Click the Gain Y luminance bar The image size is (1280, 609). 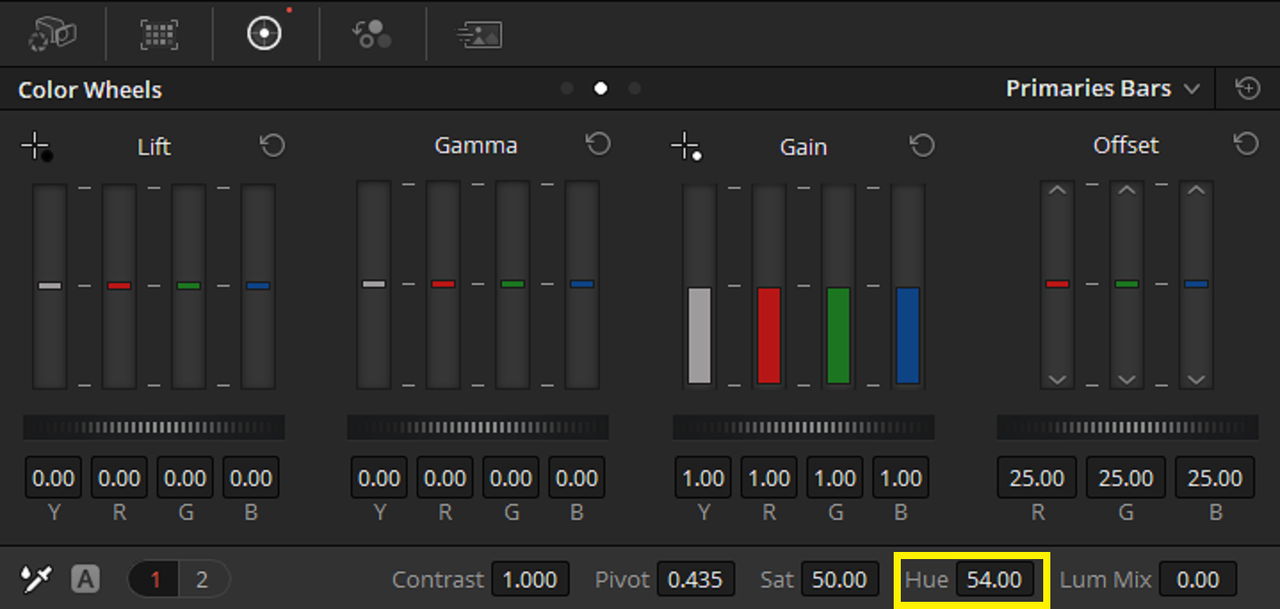tap(699, 335)
